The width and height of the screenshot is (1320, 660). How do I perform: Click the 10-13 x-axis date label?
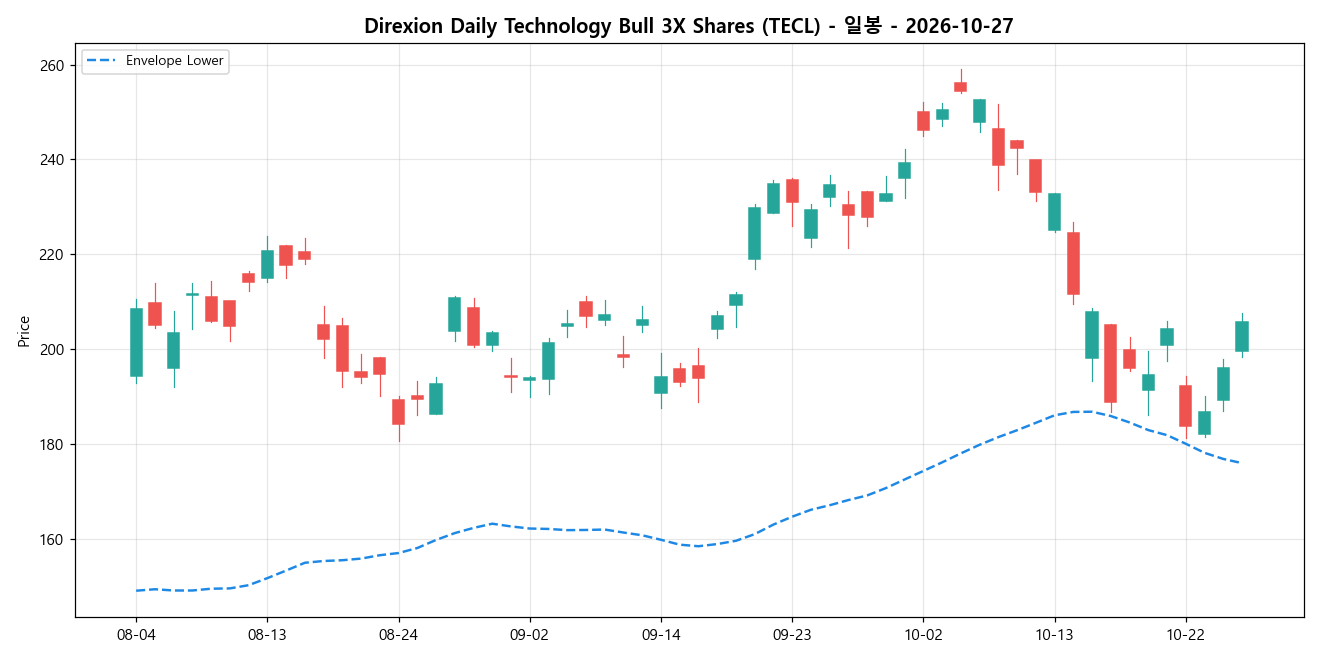[x=1053, y=635]
